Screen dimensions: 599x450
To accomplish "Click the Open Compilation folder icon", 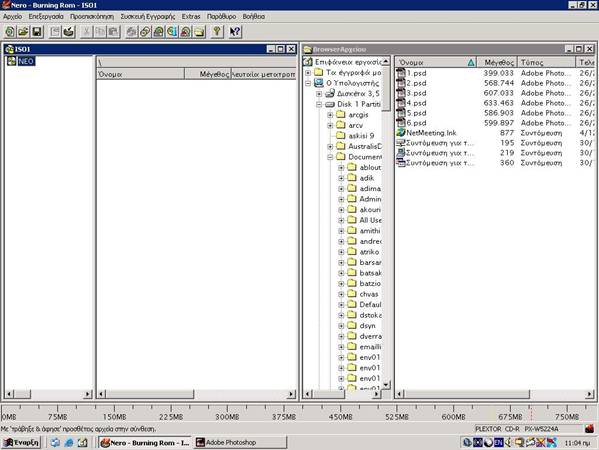I will (23, 32).
